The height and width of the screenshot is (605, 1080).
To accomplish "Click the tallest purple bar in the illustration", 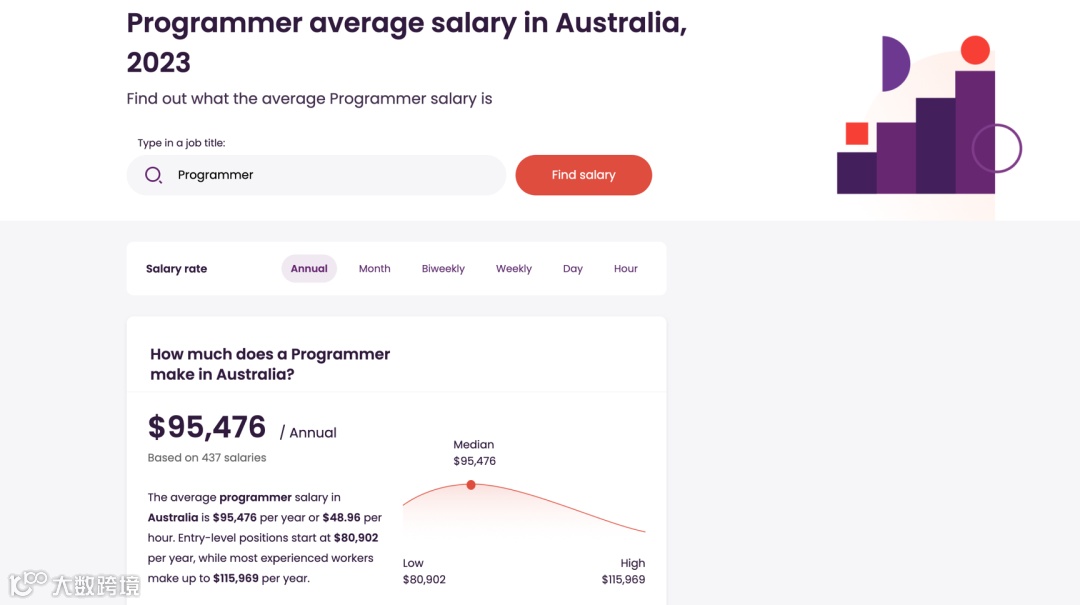I will (975, 130).
